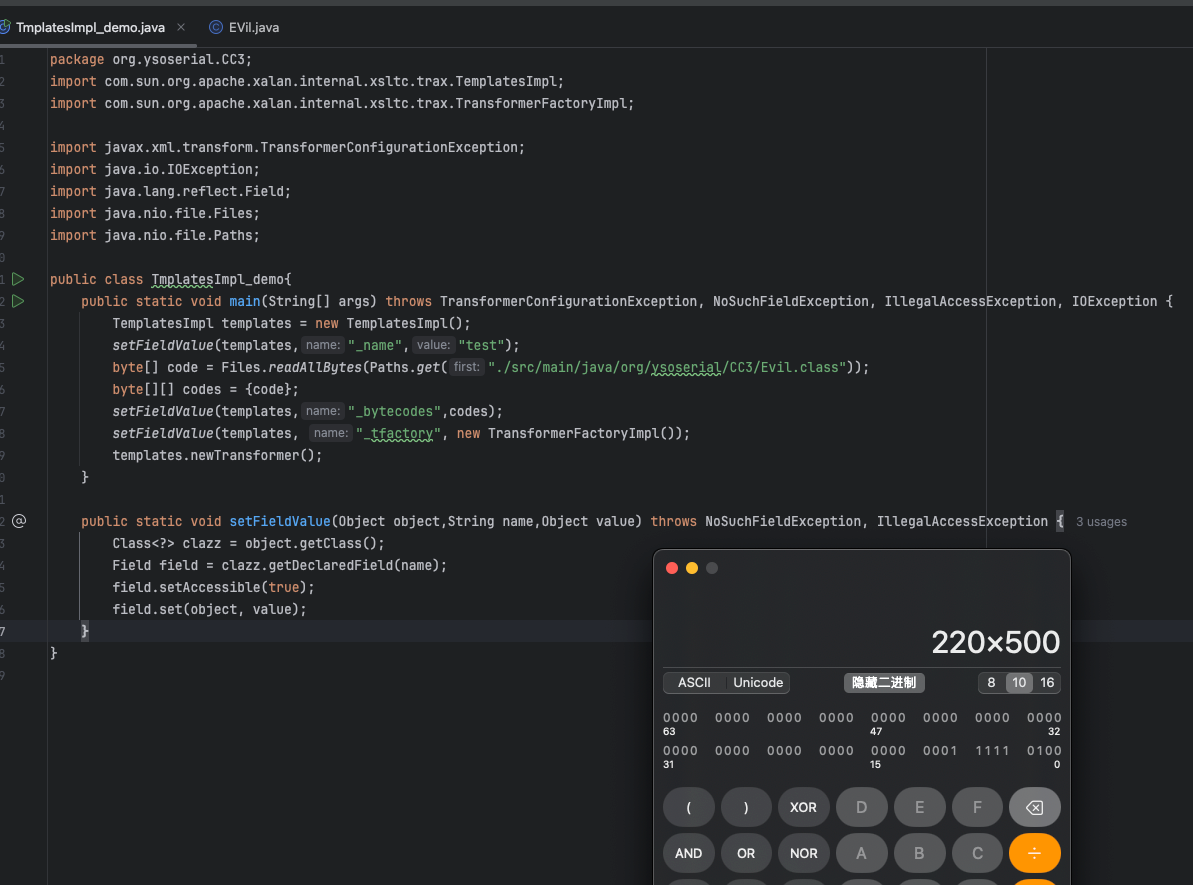Click the 'name:' hint before "_name"
The image size is (1193, 885).
(x=323, y=345)
